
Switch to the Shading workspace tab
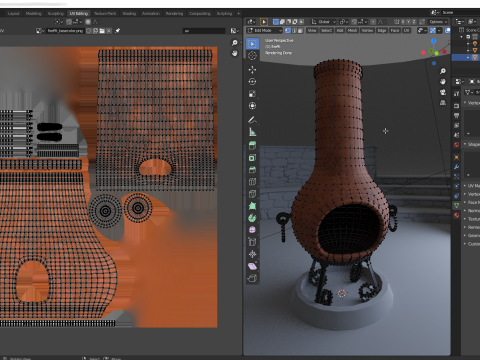click(129, 13)
